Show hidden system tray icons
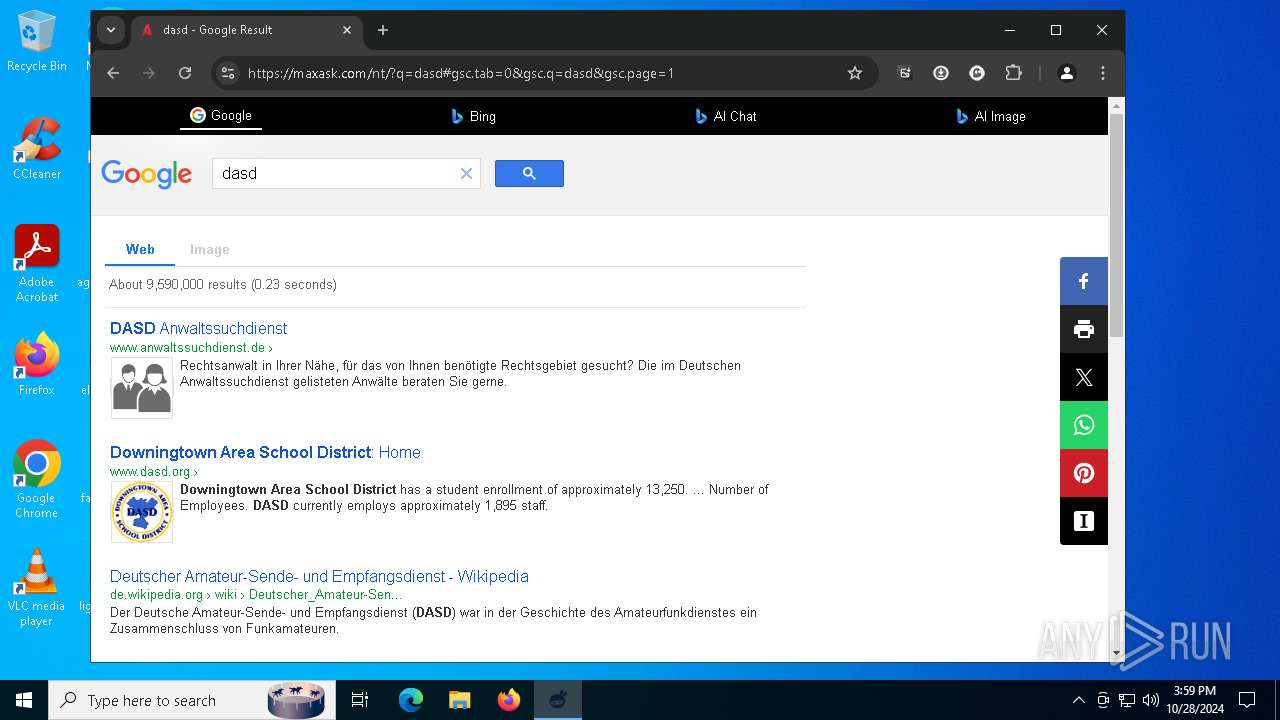The image size is (1280, 720). 1078,700
